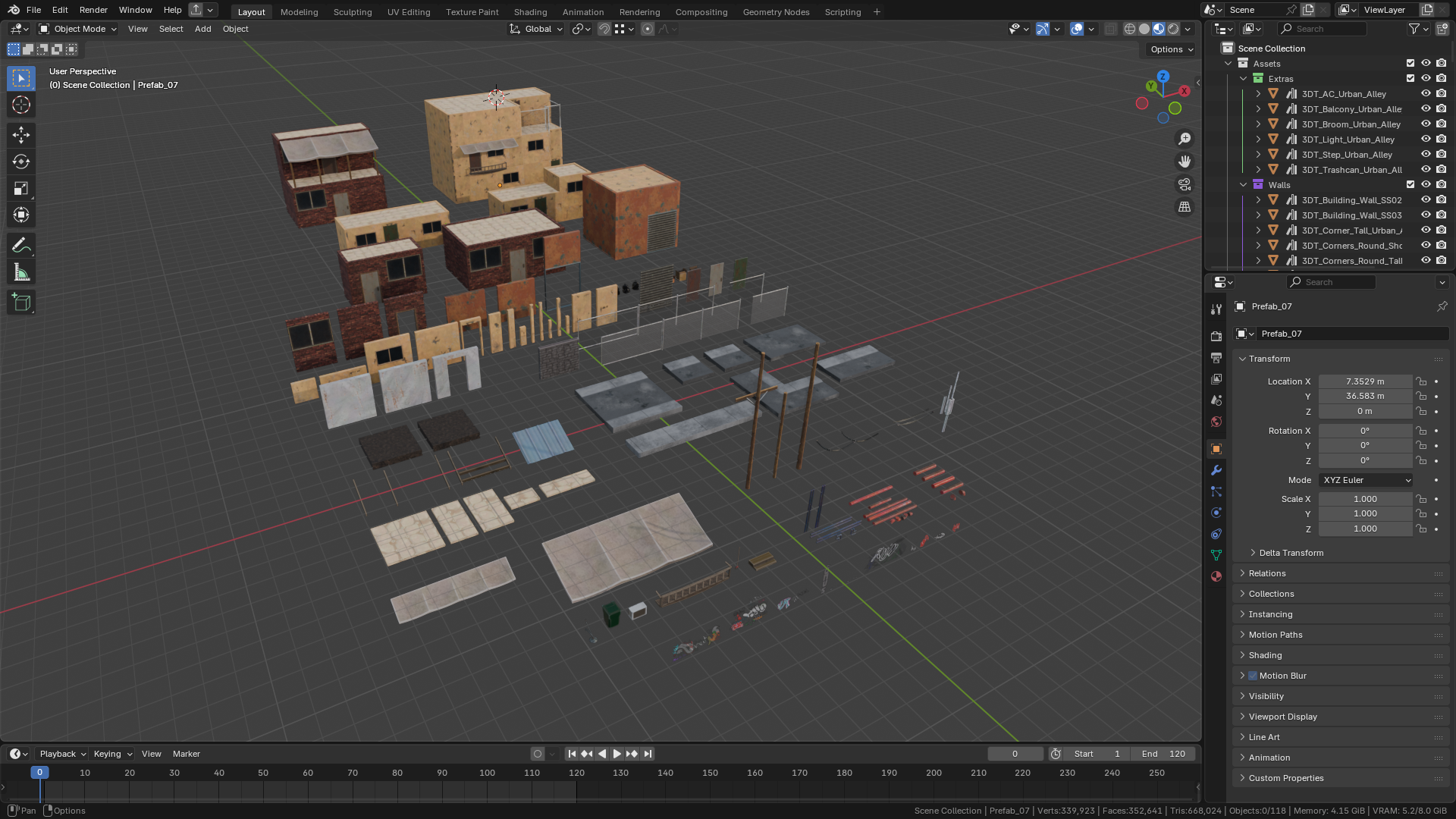This screenshot has height=819, width=1456.
Task: Hide 3DT_AC_Urban_Alley with its eye icon
Action: point(1426,94)
